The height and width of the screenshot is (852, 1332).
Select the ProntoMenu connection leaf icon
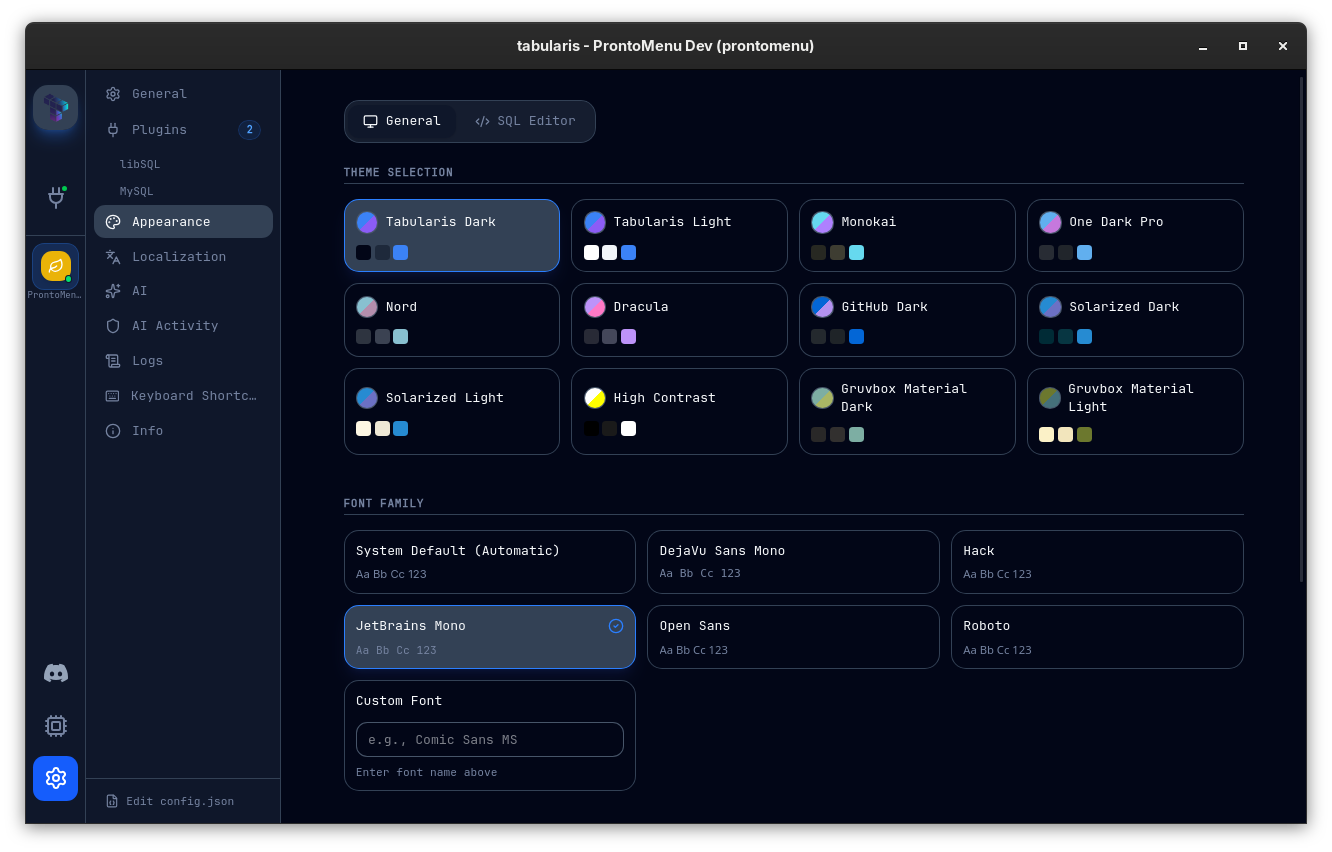56,266
